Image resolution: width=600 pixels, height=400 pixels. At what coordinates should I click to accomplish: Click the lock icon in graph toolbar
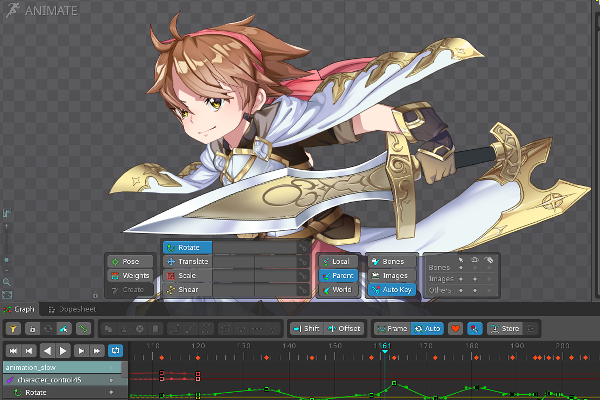click(33, 329)
